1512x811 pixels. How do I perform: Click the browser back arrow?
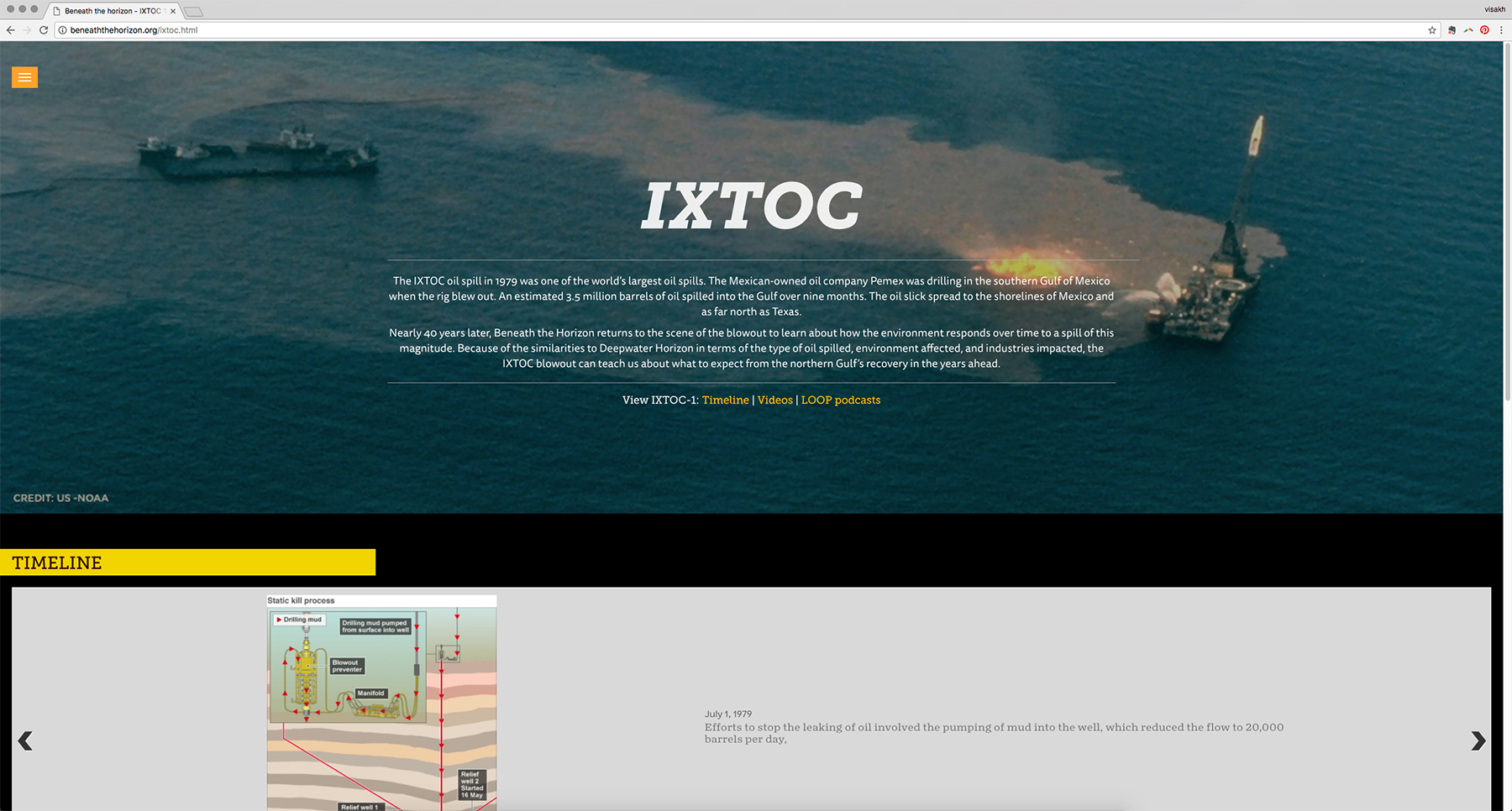[11, 30]
